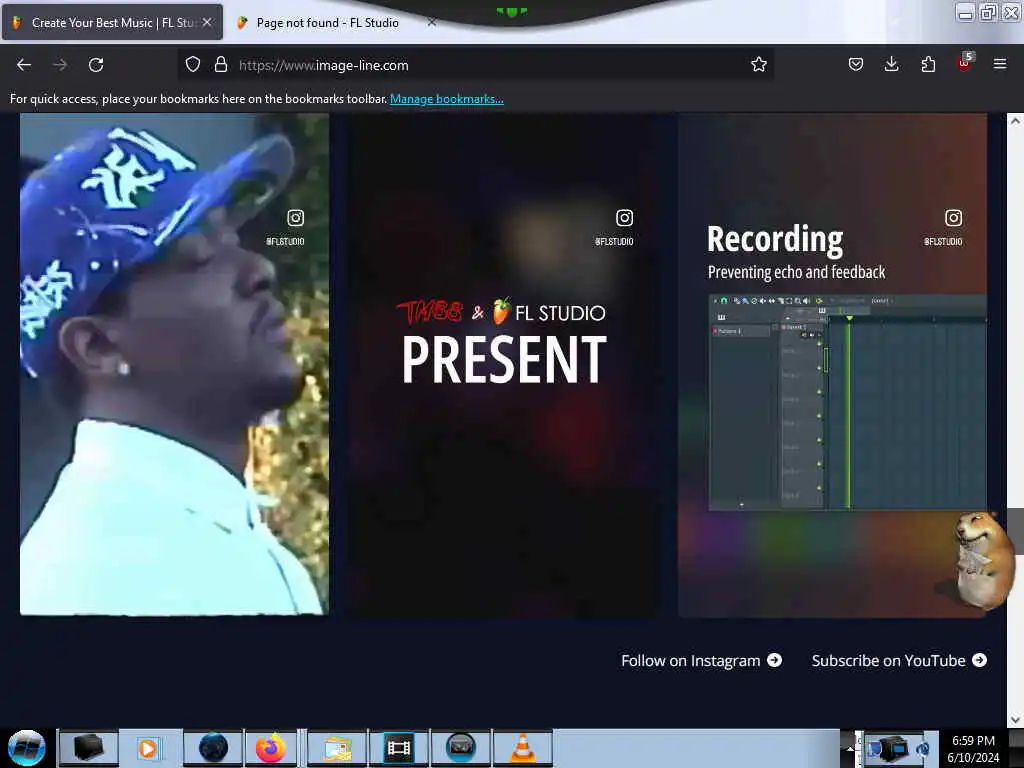Open the Downloads panel
This screenshot has width=1024, height=768.
coord(891,64)
